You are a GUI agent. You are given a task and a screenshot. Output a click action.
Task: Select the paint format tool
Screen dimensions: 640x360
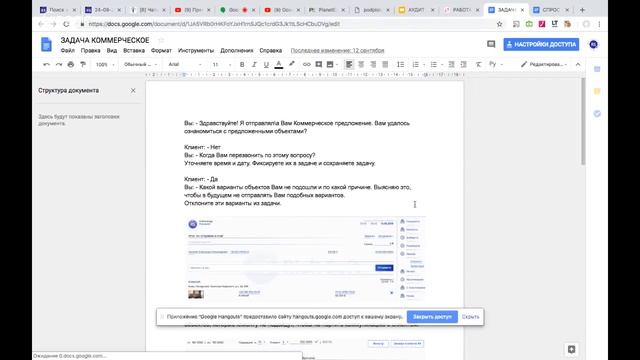(83, 64)
